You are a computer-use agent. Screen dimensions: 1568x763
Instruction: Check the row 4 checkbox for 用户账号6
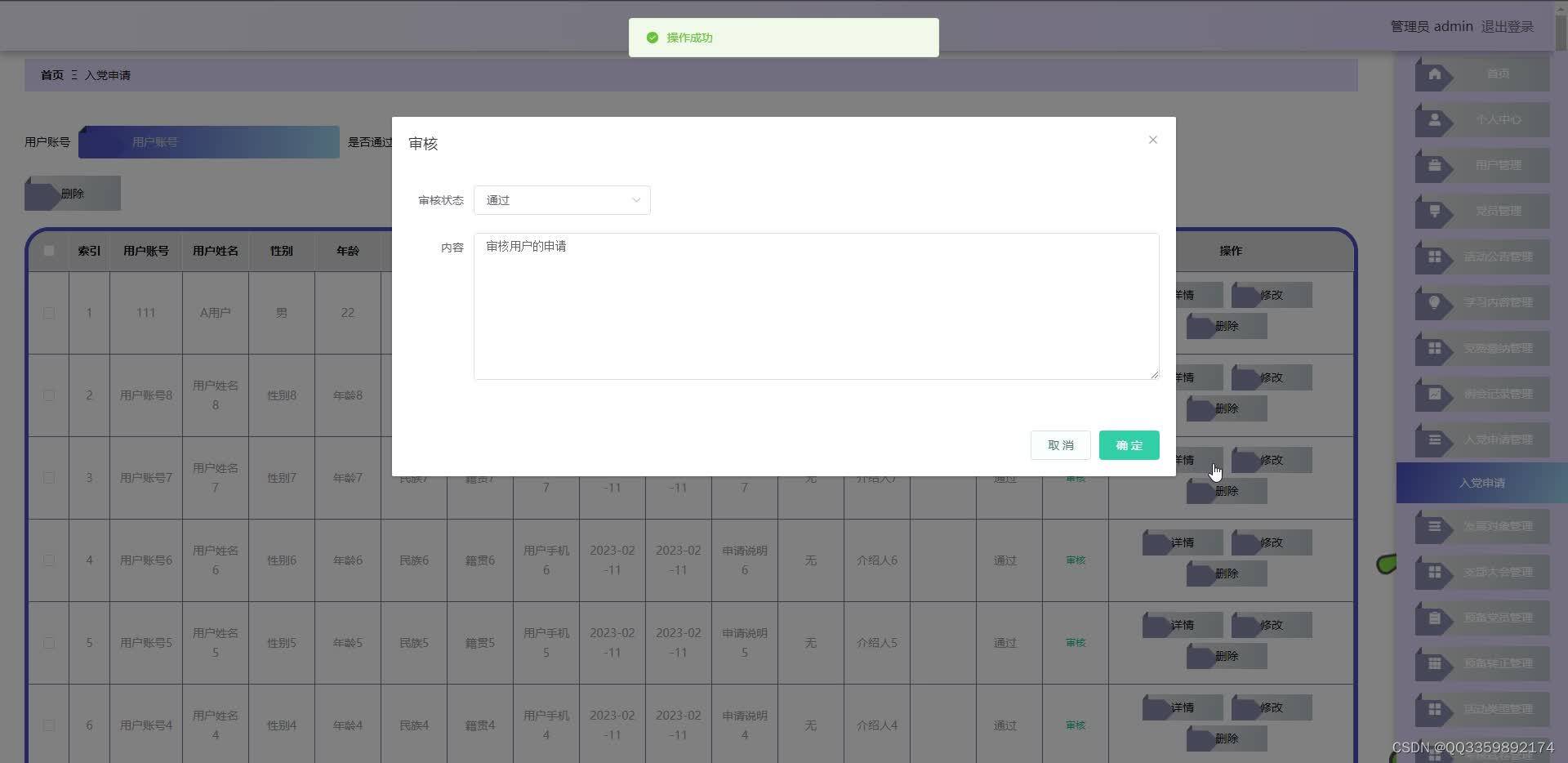(49, 560)
